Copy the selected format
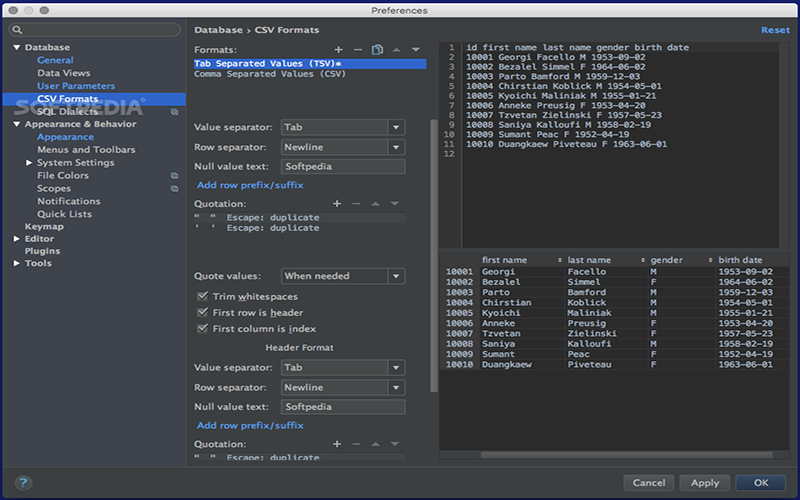Viewport: 800px width, 500px height. pyautogui.click(x=377, y=49)
